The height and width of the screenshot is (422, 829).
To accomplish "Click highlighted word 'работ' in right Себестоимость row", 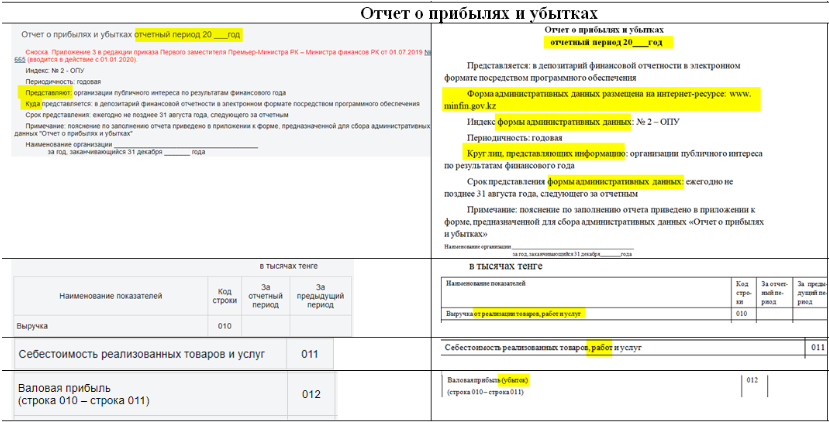I will (x=600, y=347).
